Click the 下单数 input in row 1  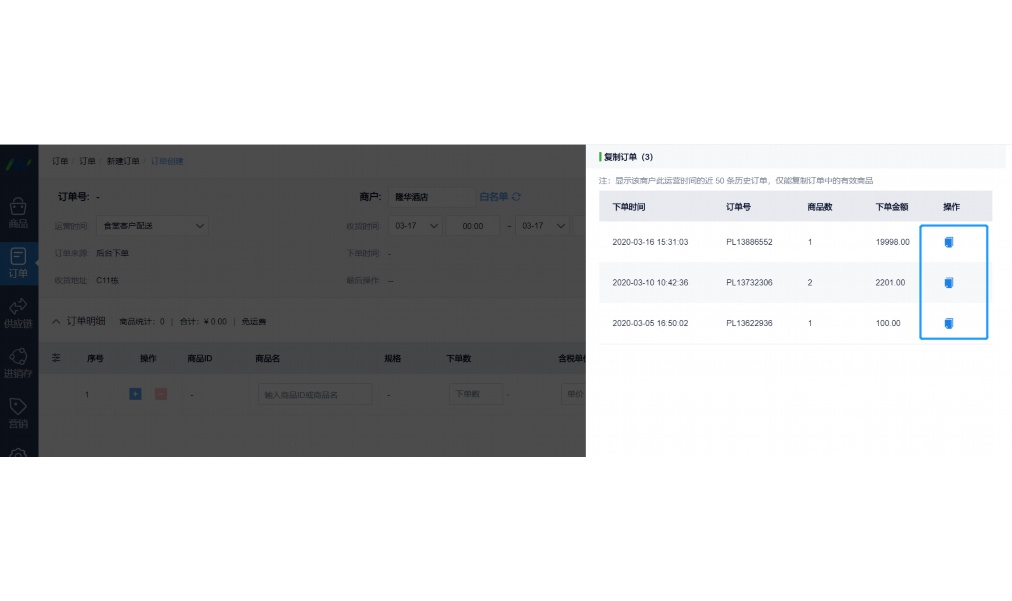(476, 394)
